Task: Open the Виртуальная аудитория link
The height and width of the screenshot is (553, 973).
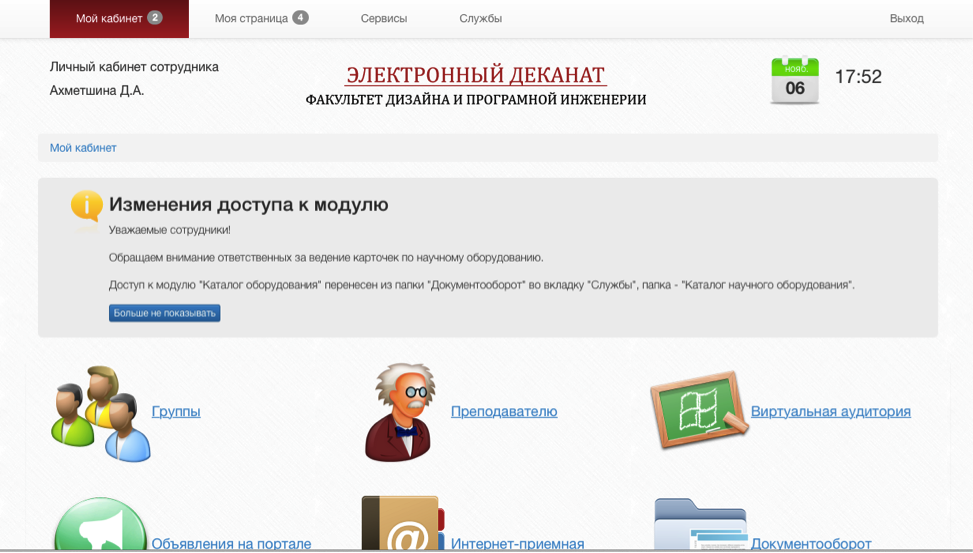Action: point(831,411)
